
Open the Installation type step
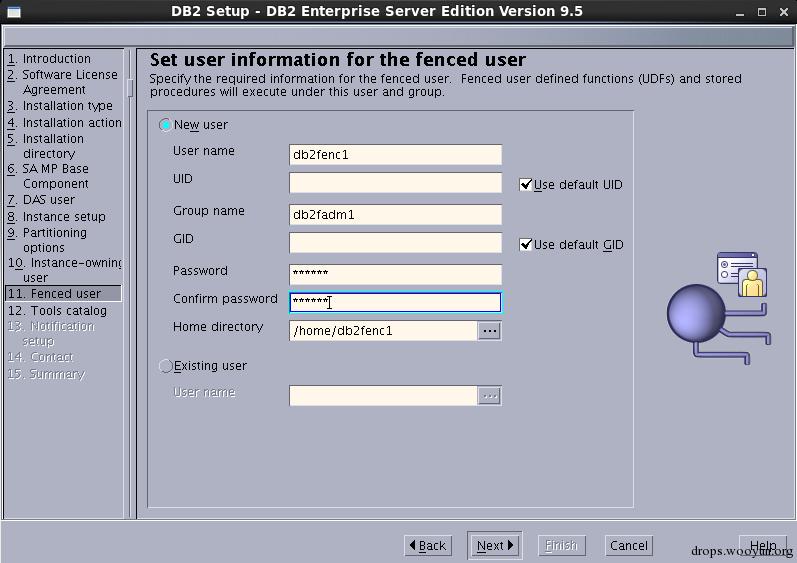click(59, 106)
